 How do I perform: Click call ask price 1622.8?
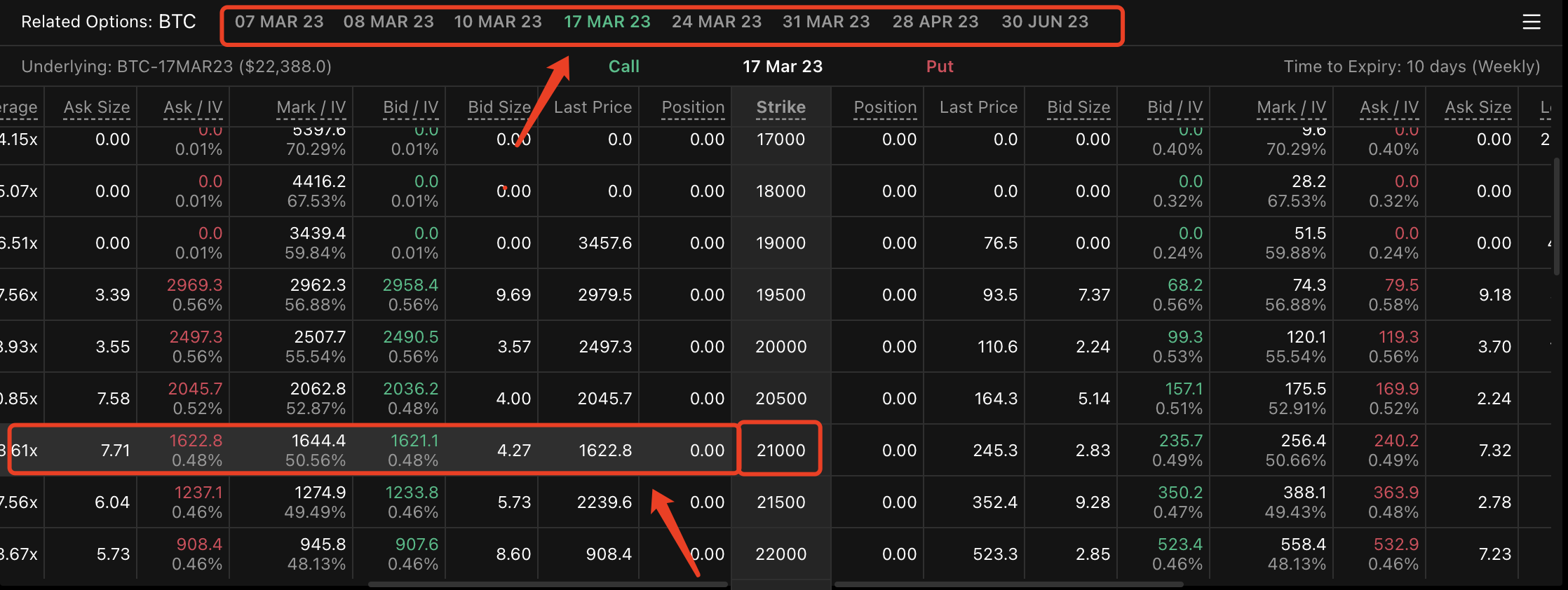tap(196, 441)
